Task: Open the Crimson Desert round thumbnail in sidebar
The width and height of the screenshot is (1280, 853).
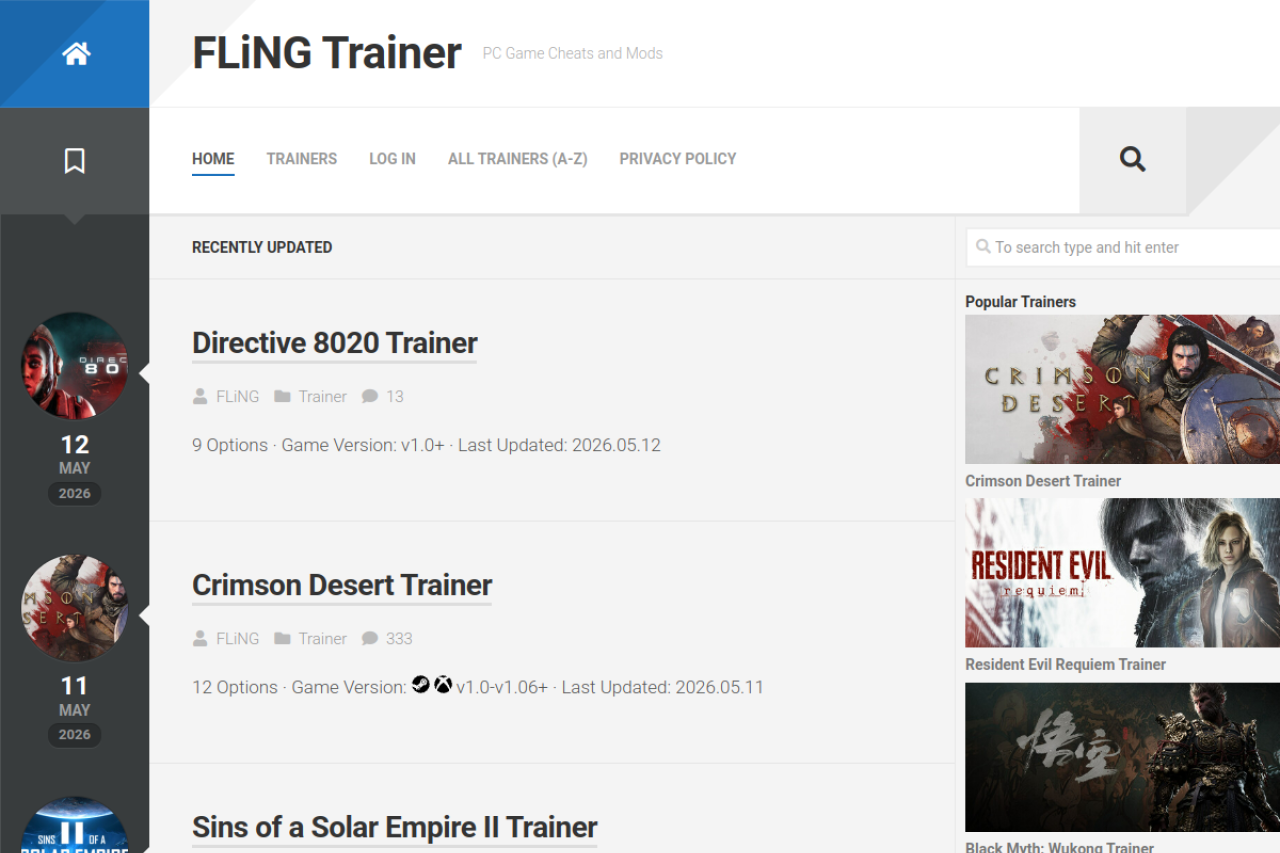Action: tap(75, 608)
